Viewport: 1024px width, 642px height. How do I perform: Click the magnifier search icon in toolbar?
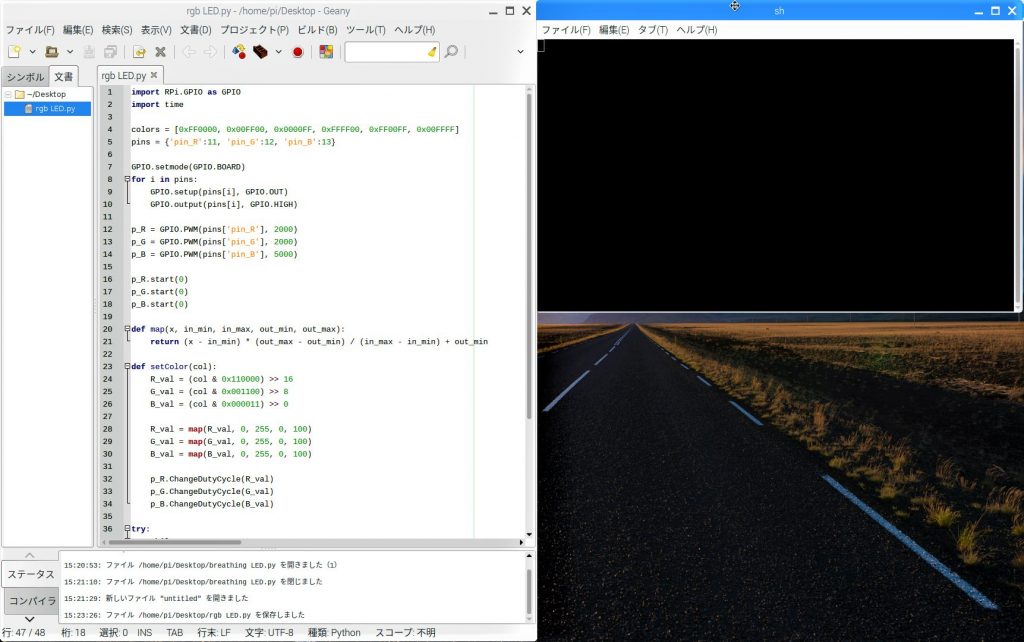[x=451, y=51]
